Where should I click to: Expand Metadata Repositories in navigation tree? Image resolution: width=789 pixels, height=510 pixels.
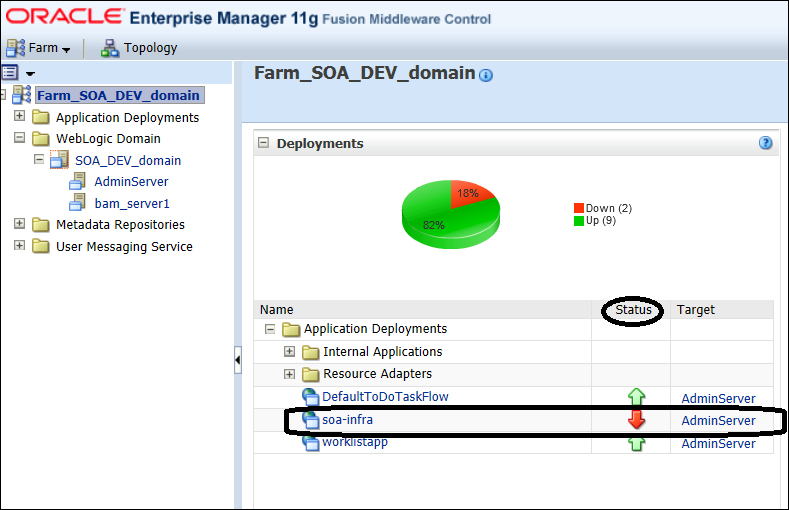pyautogui.click(x=19, y=223)
